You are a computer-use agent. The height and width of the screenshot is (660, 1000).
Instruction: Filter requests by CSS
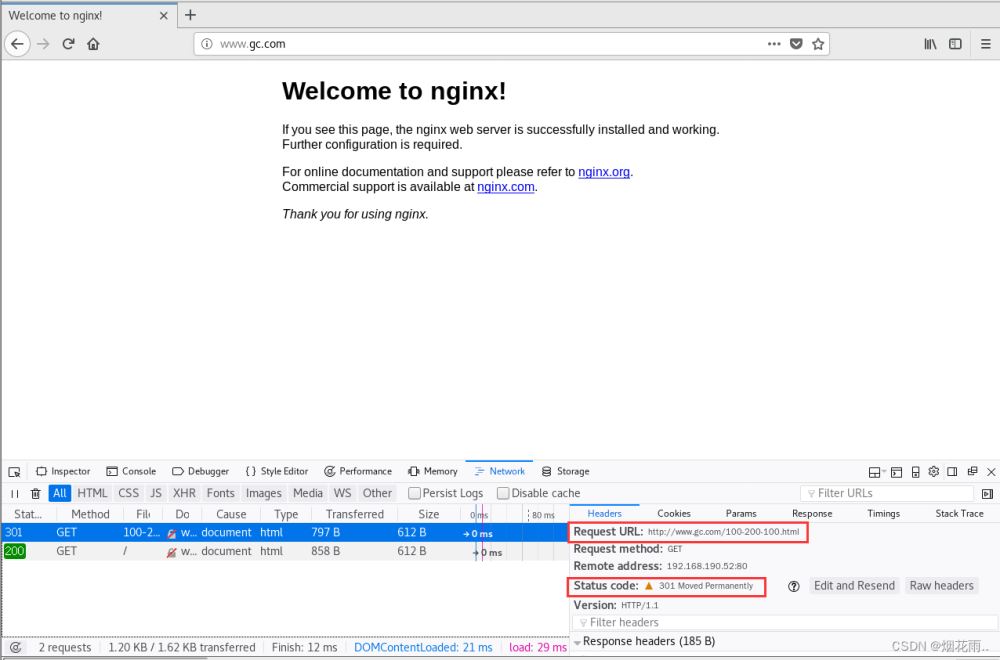128,493
